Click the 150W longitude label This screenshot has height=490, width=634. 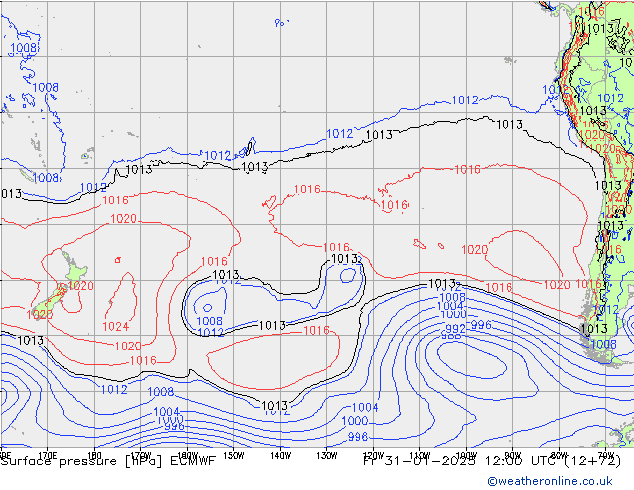(234, 455)
